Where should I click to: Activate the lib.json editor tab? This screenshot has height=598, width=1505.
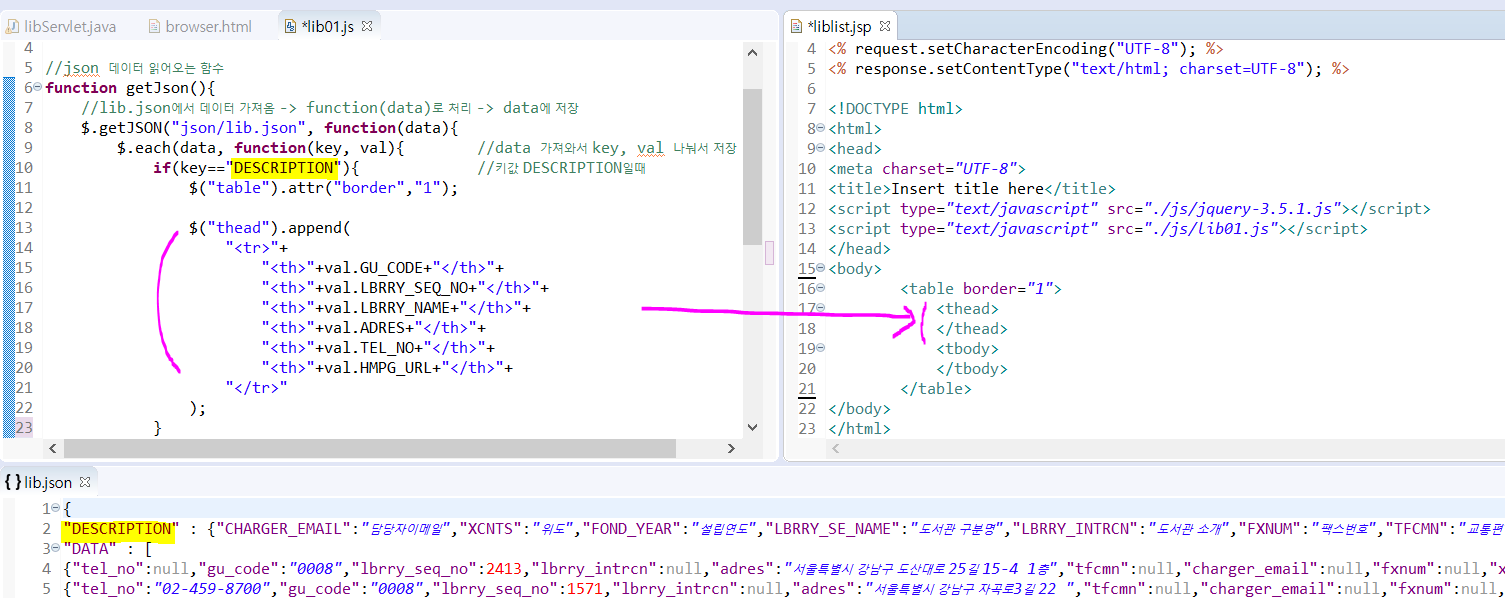coord(48,482)
